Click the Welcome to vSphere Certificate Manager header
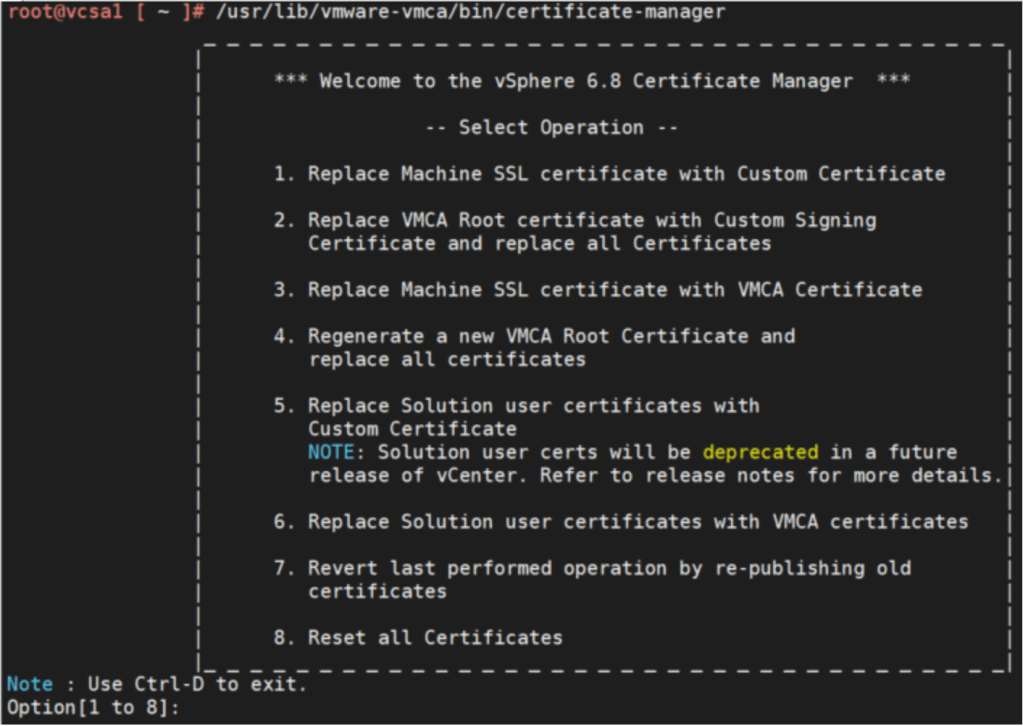Image resolution: width=1023 pixels, height=726 pixels. pyautogui.click(x=592, y=81)
